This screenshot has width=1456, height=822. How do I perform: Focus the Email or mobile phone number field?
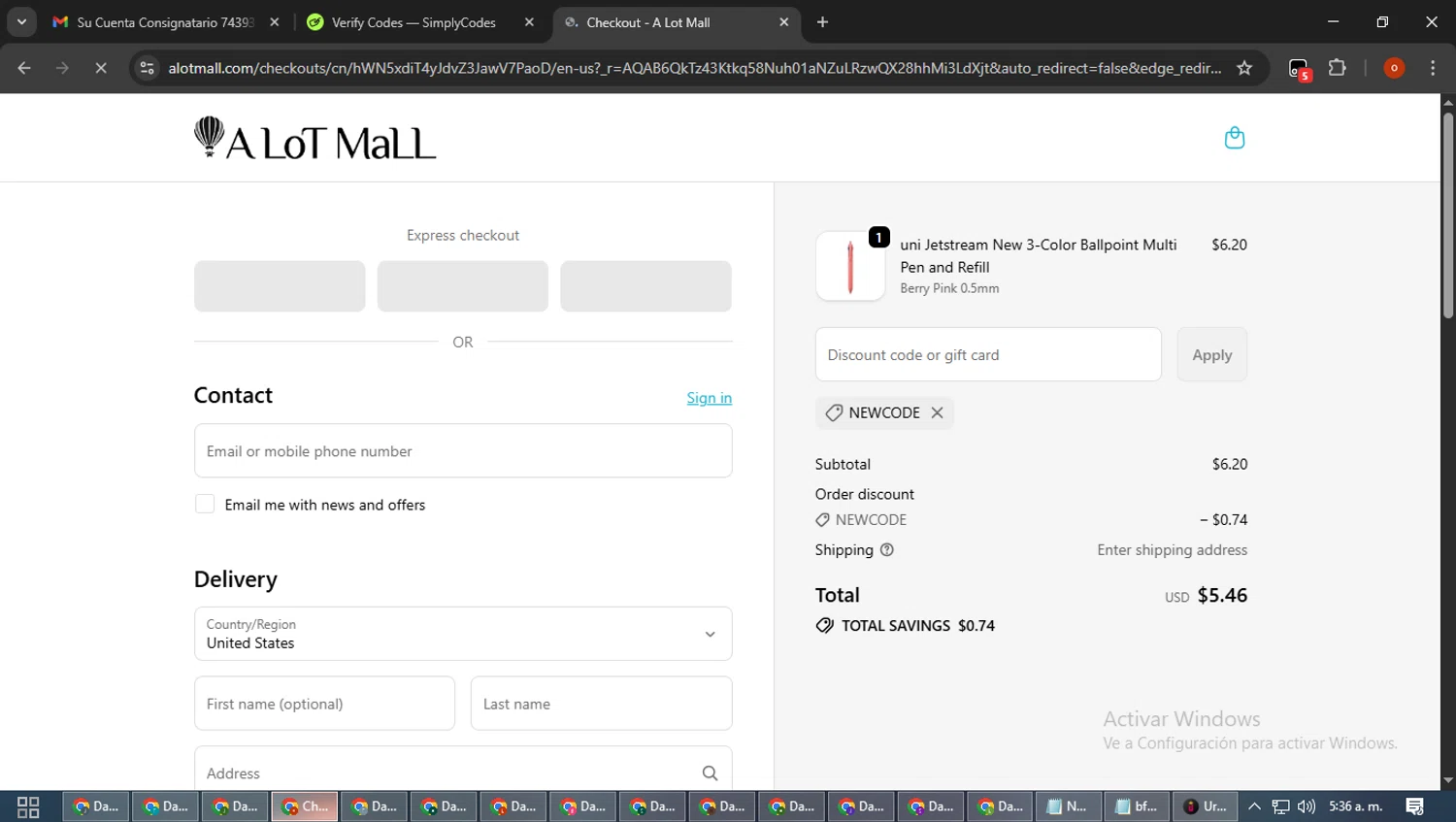[463, 450]
